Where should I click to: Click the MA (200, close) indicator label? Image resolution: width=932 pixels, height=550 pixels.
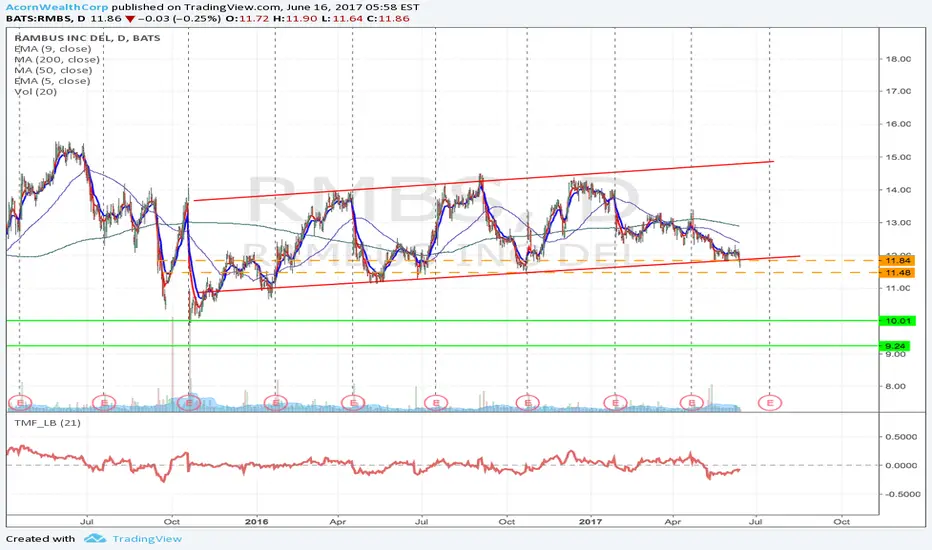coord(57,59)
